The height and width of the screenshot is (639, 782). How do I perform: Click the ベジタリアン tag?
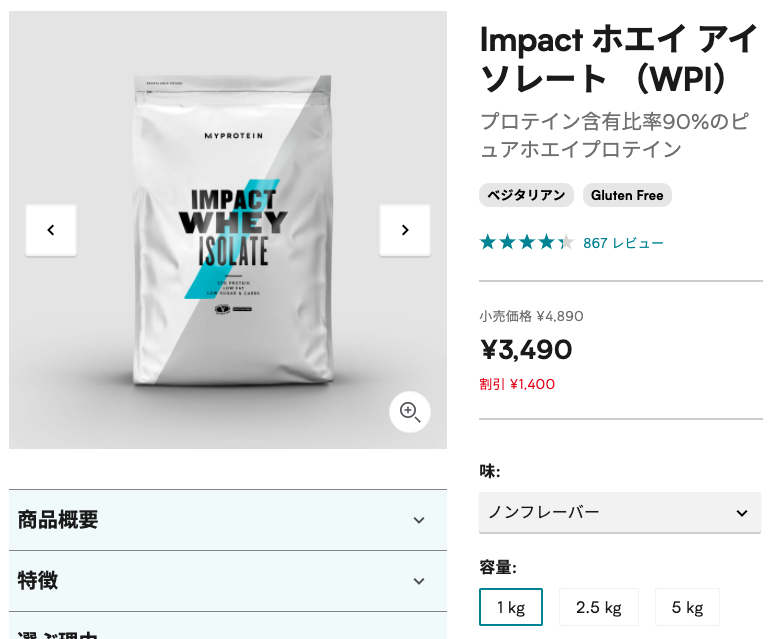coord(526,195)
